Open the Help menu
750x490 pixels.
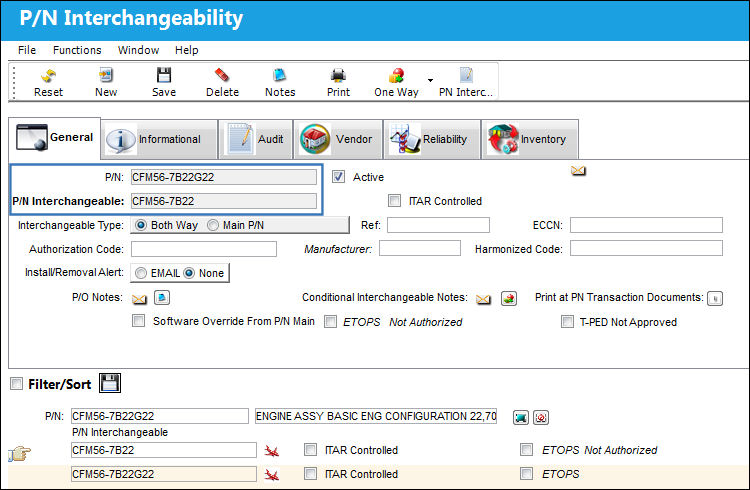187,50
